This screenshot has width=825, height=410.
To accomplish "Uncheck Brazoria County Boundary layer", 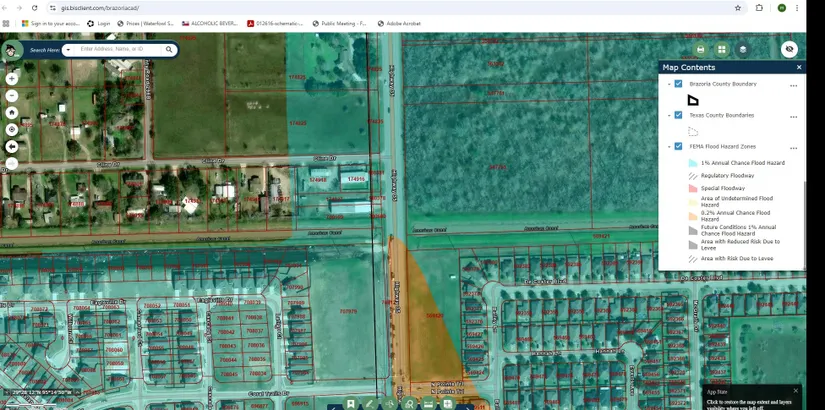I will 678,84.
